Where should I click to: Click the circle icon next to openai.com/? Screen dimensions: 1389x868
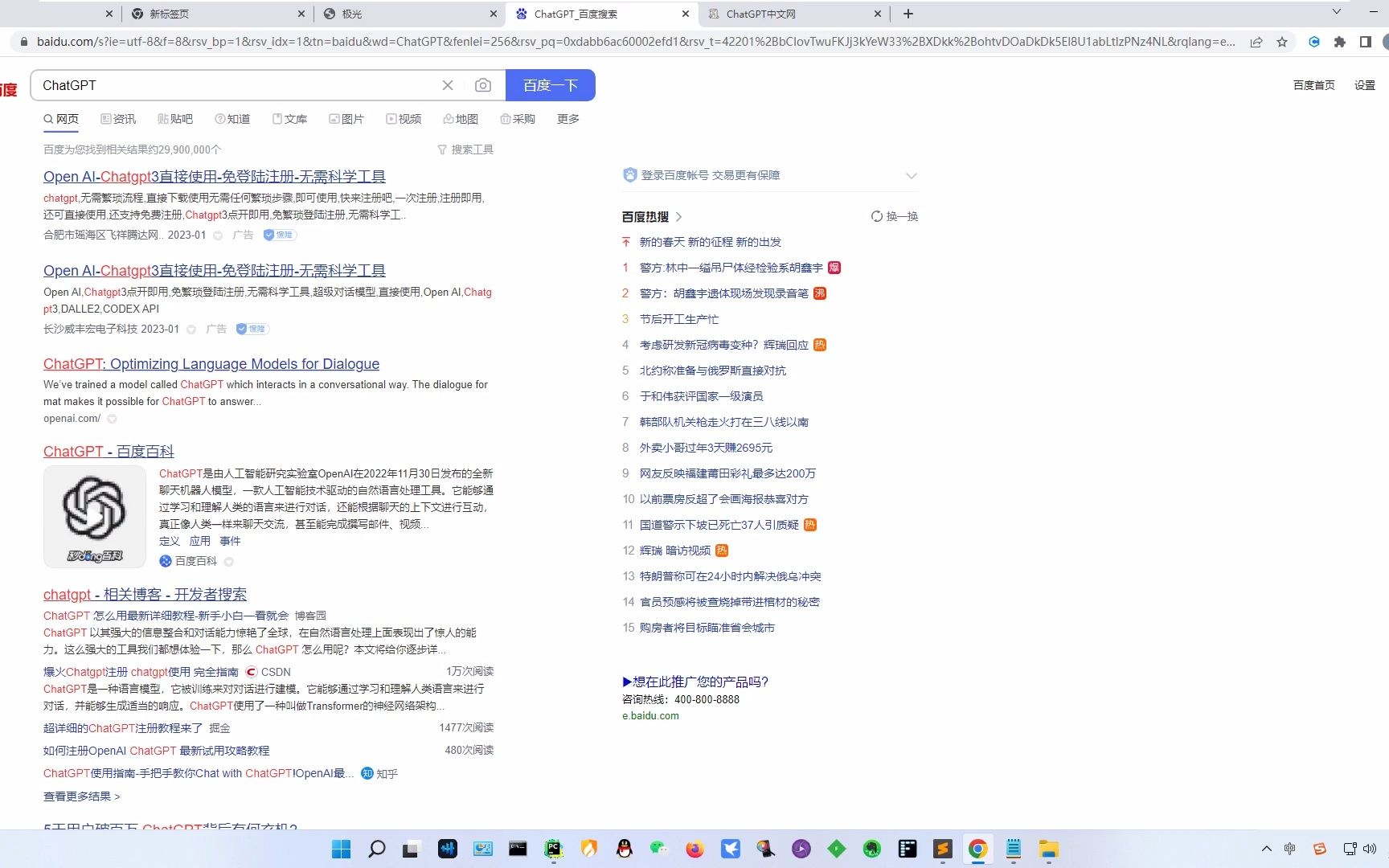pyautogui.click(x=112, y=419)
